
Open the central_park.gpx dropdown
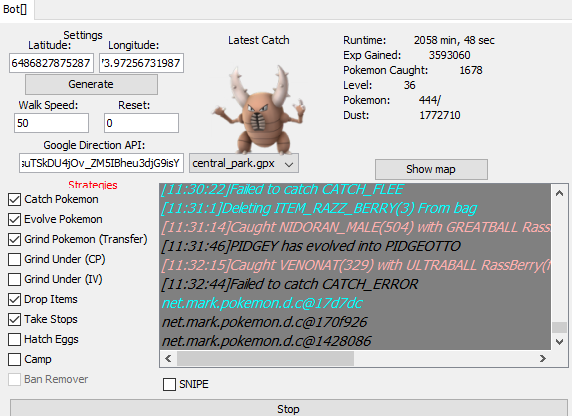click(x=244, y=163)
